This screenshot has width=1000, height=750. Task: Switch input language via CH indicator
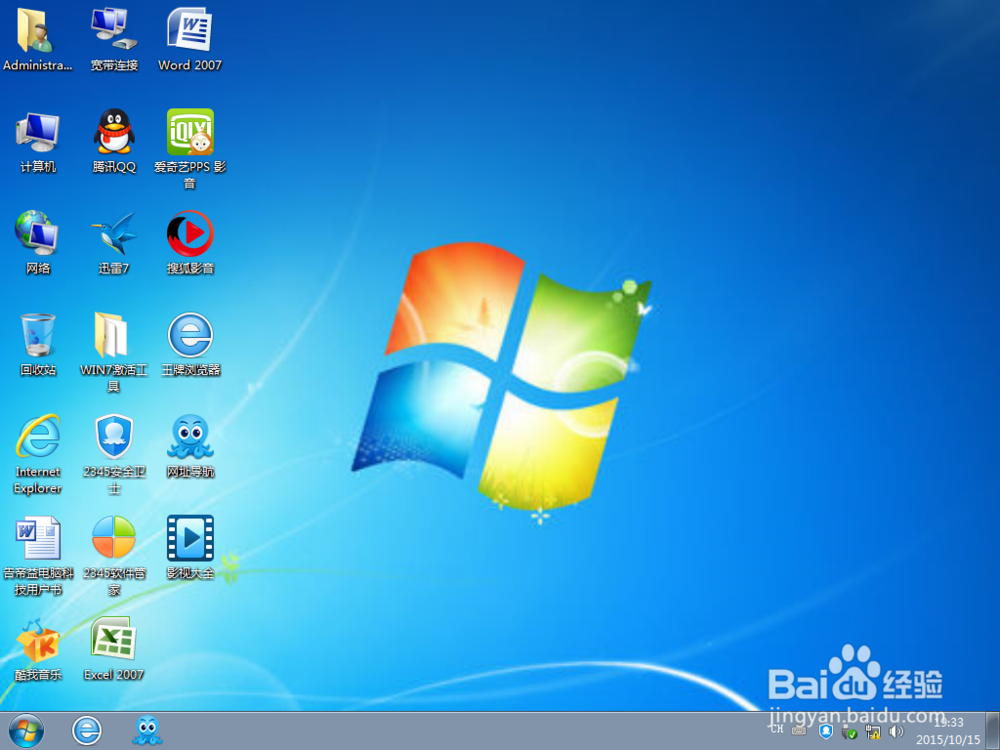pyautogui.click(x=775, y=731)
